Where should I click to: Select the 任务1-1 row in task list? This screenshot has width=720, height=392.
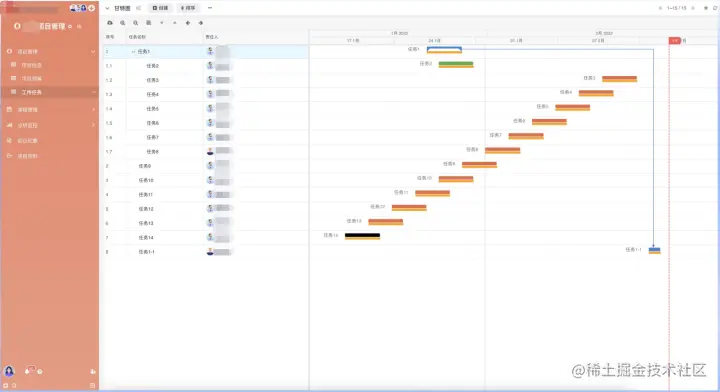tap(206, 252)
